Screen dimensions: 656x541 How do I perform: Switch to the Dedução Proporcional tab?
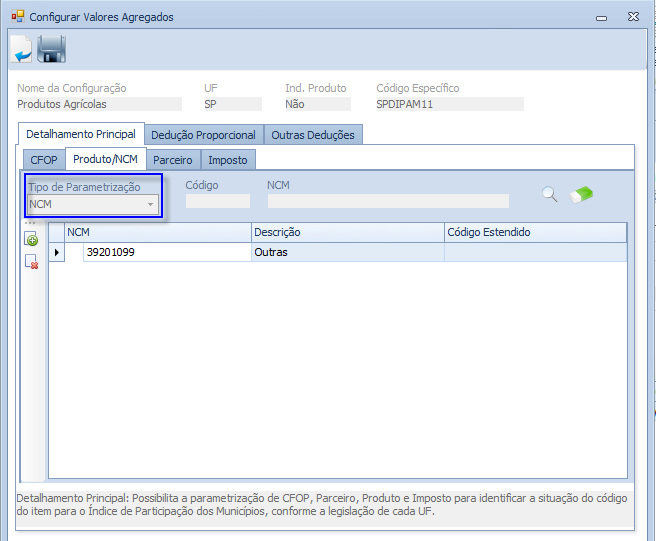(x=203, y=135)
